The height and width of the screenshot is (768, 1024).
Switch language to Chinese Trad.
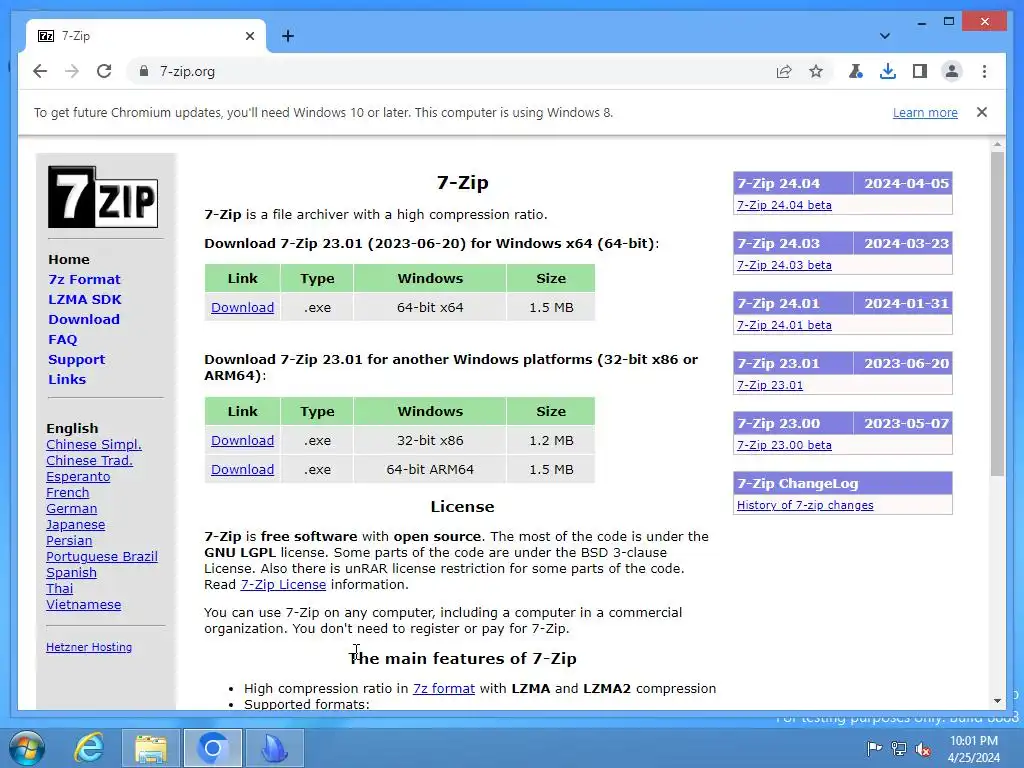[89, 460]
